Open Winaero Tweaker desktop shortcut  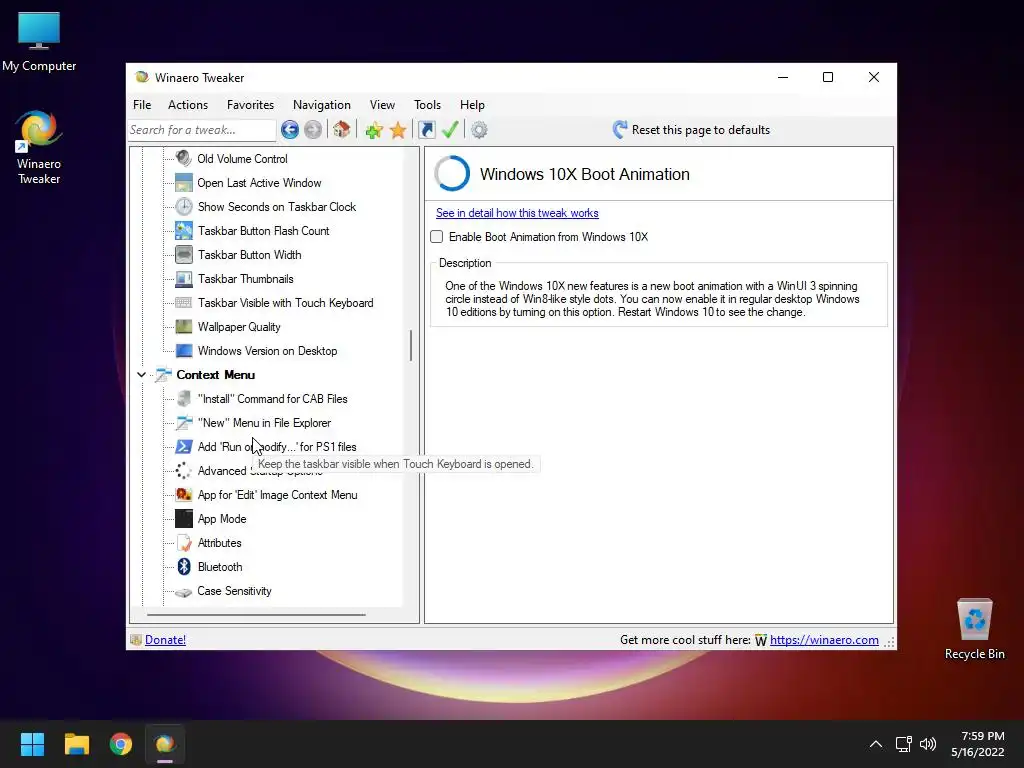coord(39,148)
